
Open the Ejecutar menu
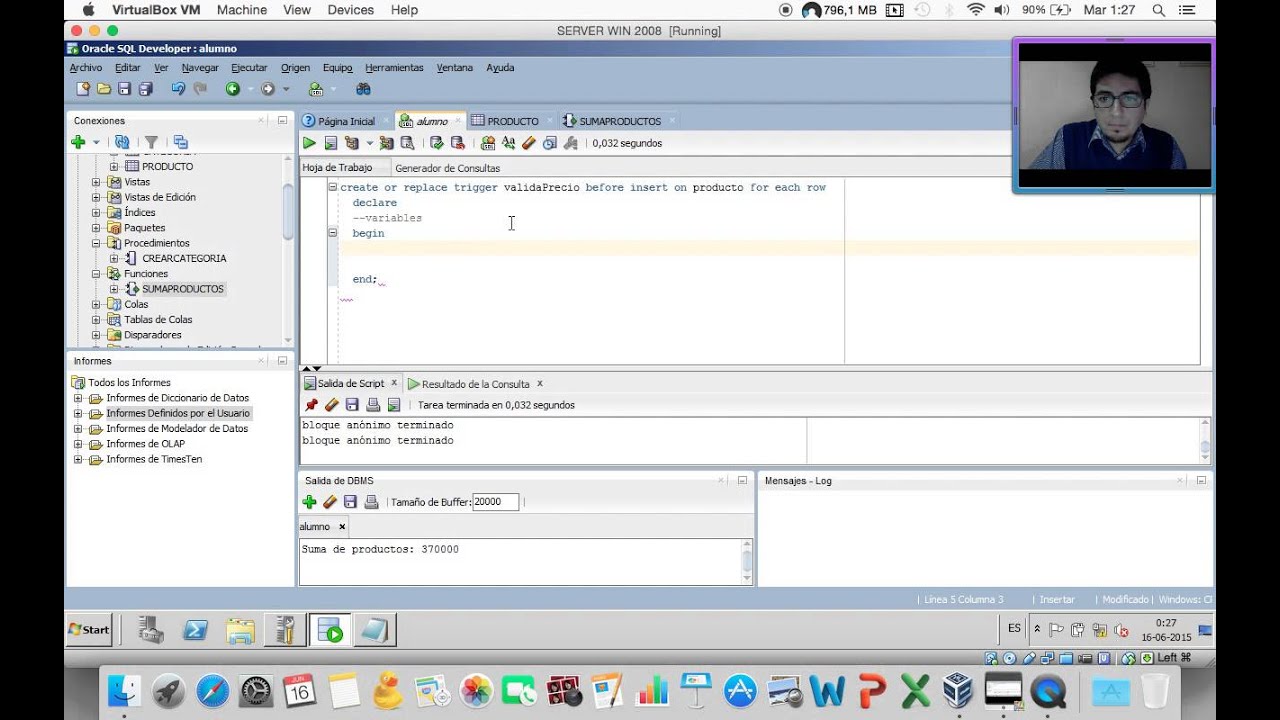click(x=249, y=68)
